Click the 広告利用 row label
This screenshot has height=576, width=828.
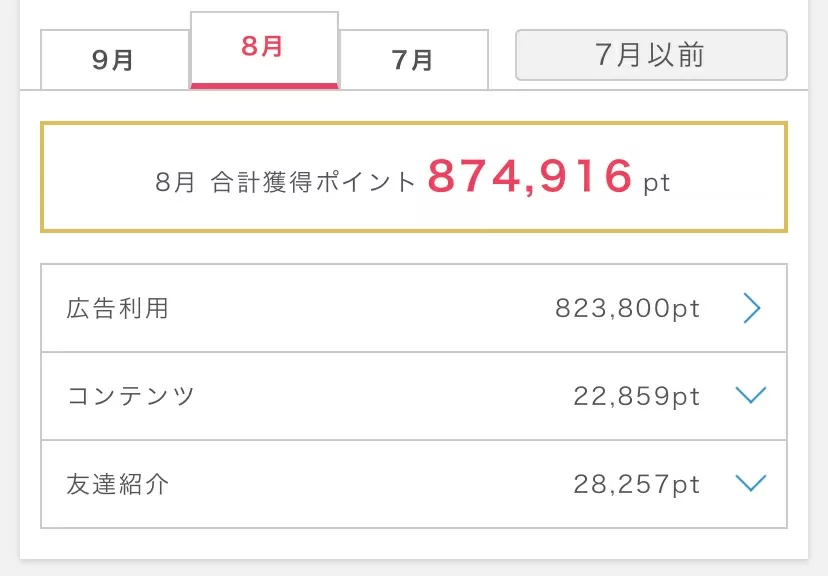point(117,308)
